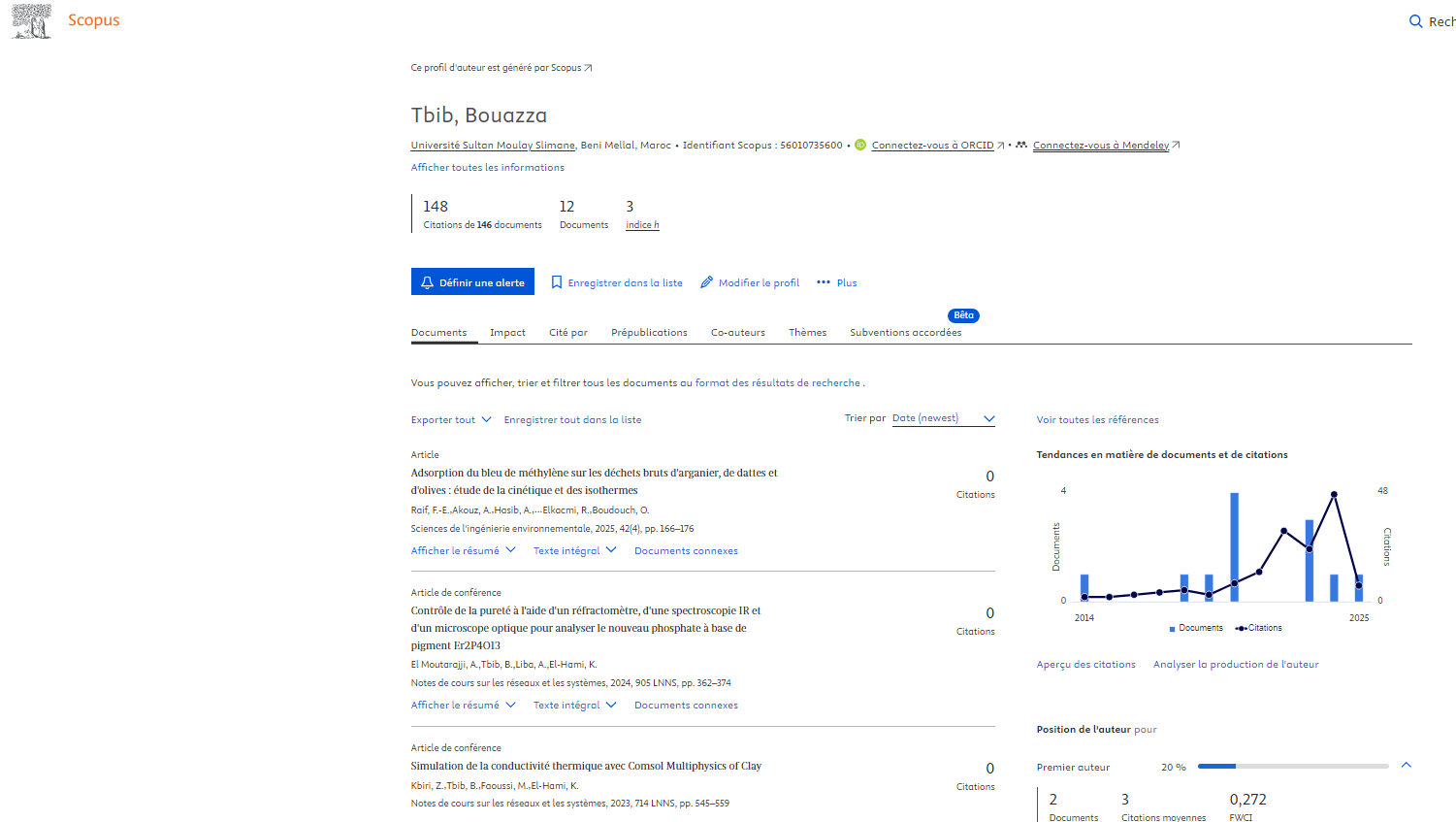The width and height of the screenshot is (1456, 822).
Task: Switch to the Impact tab
Action: point(507,333)
